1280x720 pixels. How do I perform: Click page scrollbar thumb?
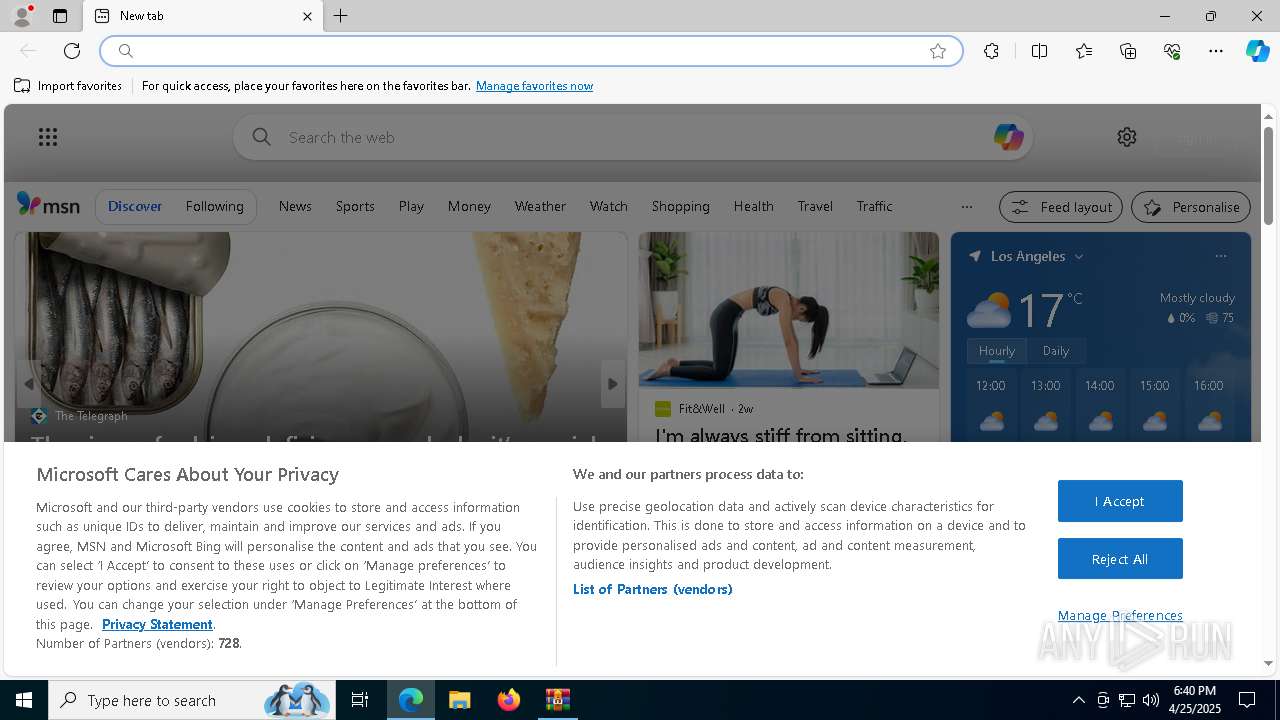(x=1268, y=175)
